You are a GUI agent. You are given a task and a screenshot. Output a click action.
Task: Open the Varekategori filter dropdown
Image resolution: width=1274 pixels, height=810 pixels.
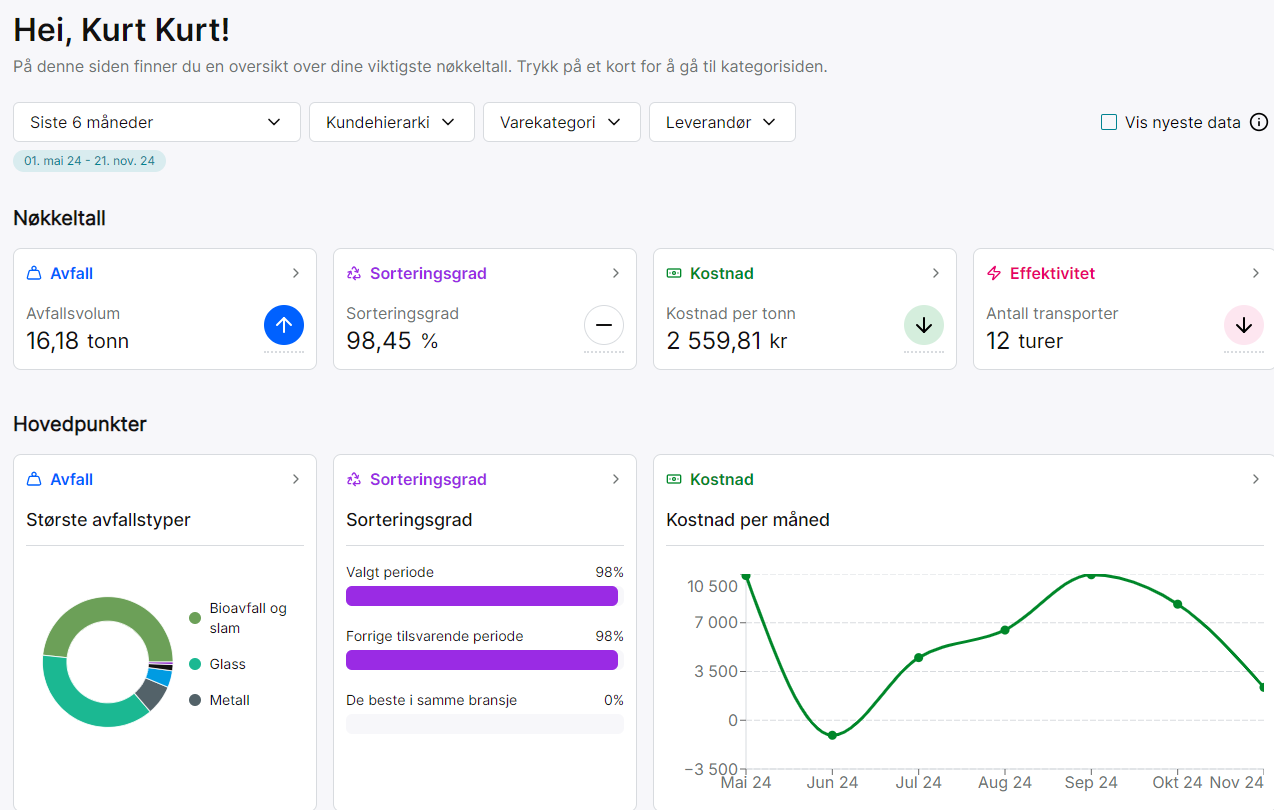[561, 122]
